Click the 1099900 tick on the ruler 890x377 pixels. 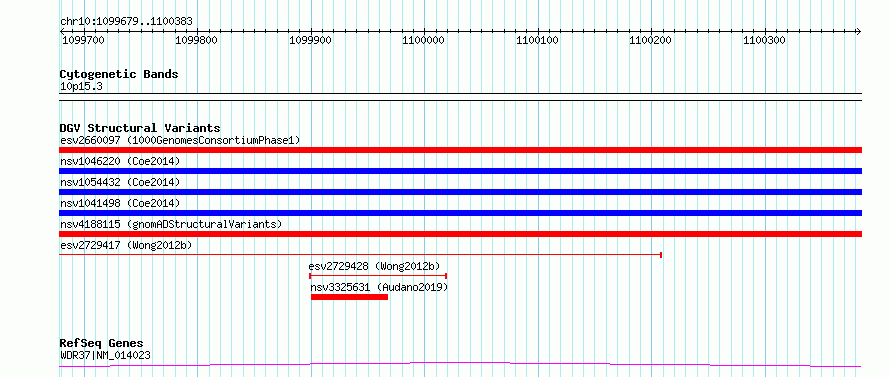point(310,40)
